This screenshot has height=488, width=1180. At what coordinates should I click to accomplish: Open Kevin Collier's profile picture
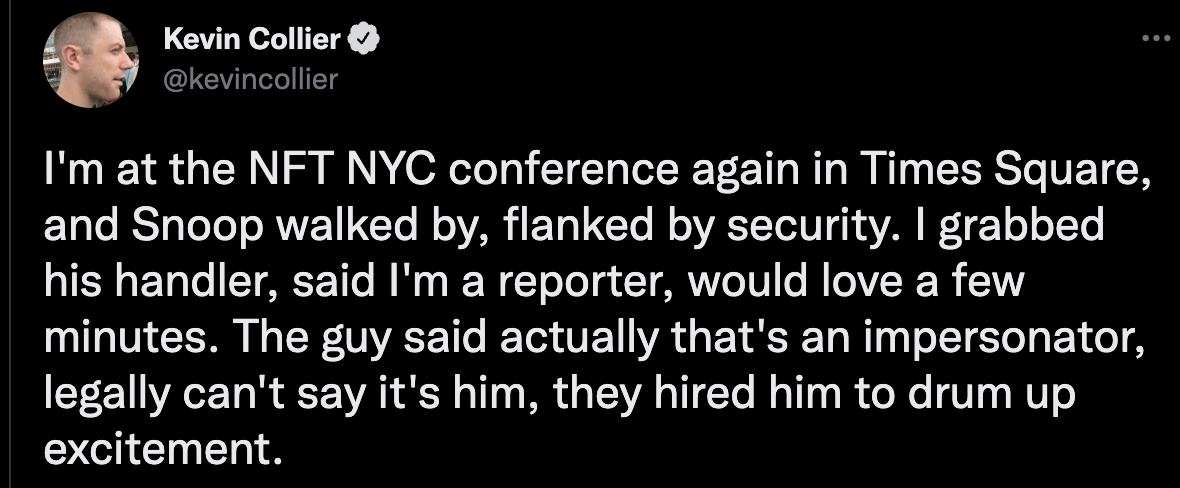coord(90,61)
